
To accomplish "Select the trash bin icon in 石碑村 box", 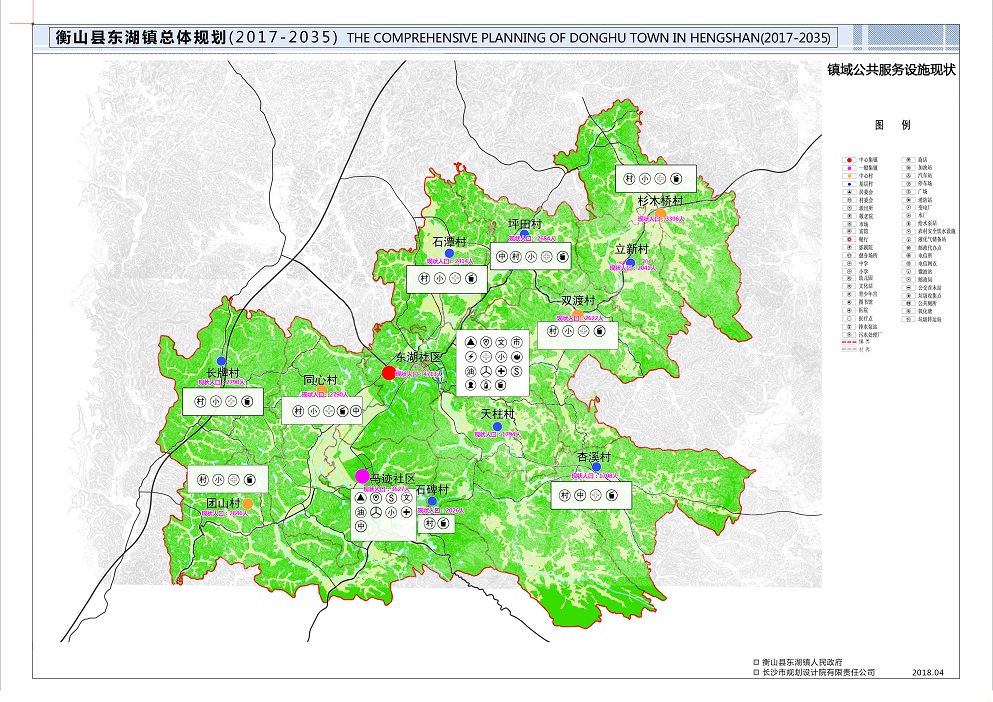I will 443,523.
